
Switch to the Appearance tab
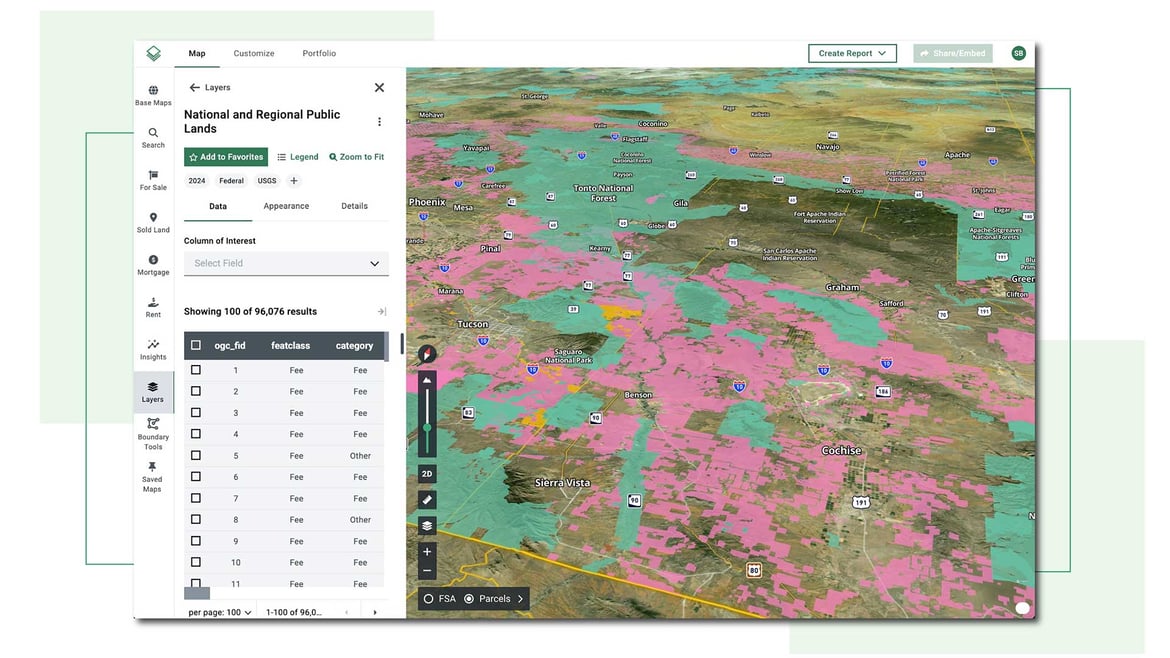click(x=285, y=205)
